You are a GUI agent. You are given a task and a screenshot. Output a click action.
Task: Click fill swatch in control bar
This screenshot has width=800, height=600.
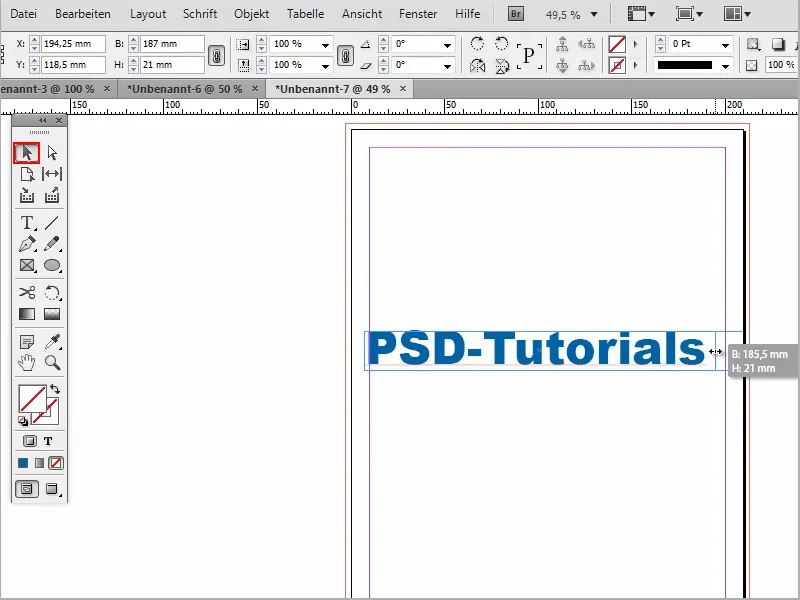[x=617, y=44]
